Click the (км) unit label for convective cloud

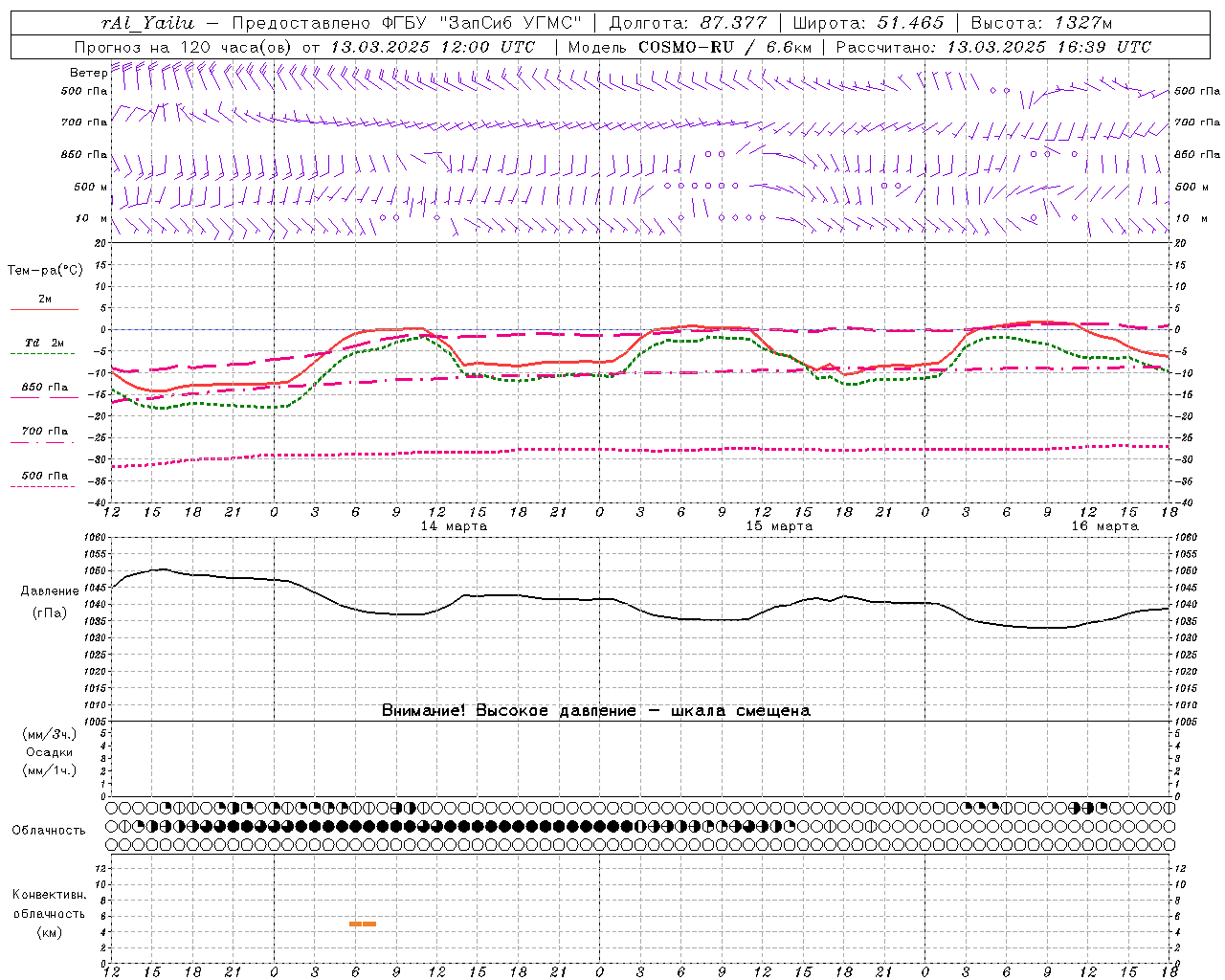tap(50, 932)
